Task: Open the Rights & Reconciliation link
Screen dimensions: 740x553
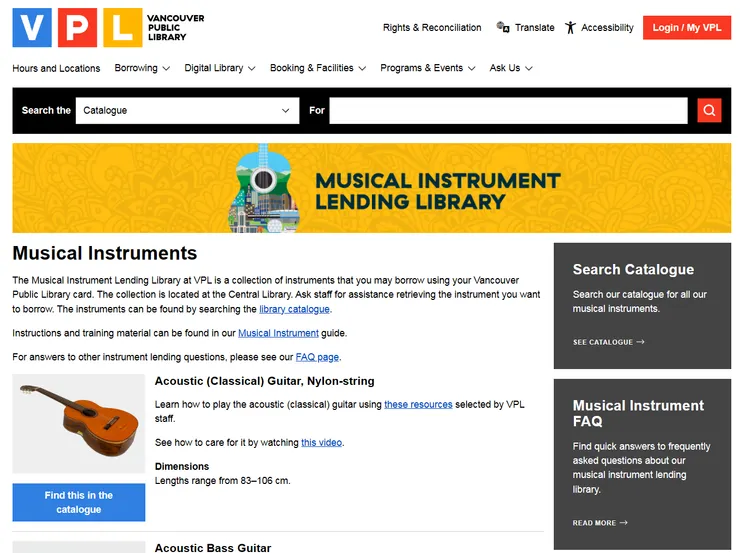Action: pyautogui.click(x=432, y=27)
